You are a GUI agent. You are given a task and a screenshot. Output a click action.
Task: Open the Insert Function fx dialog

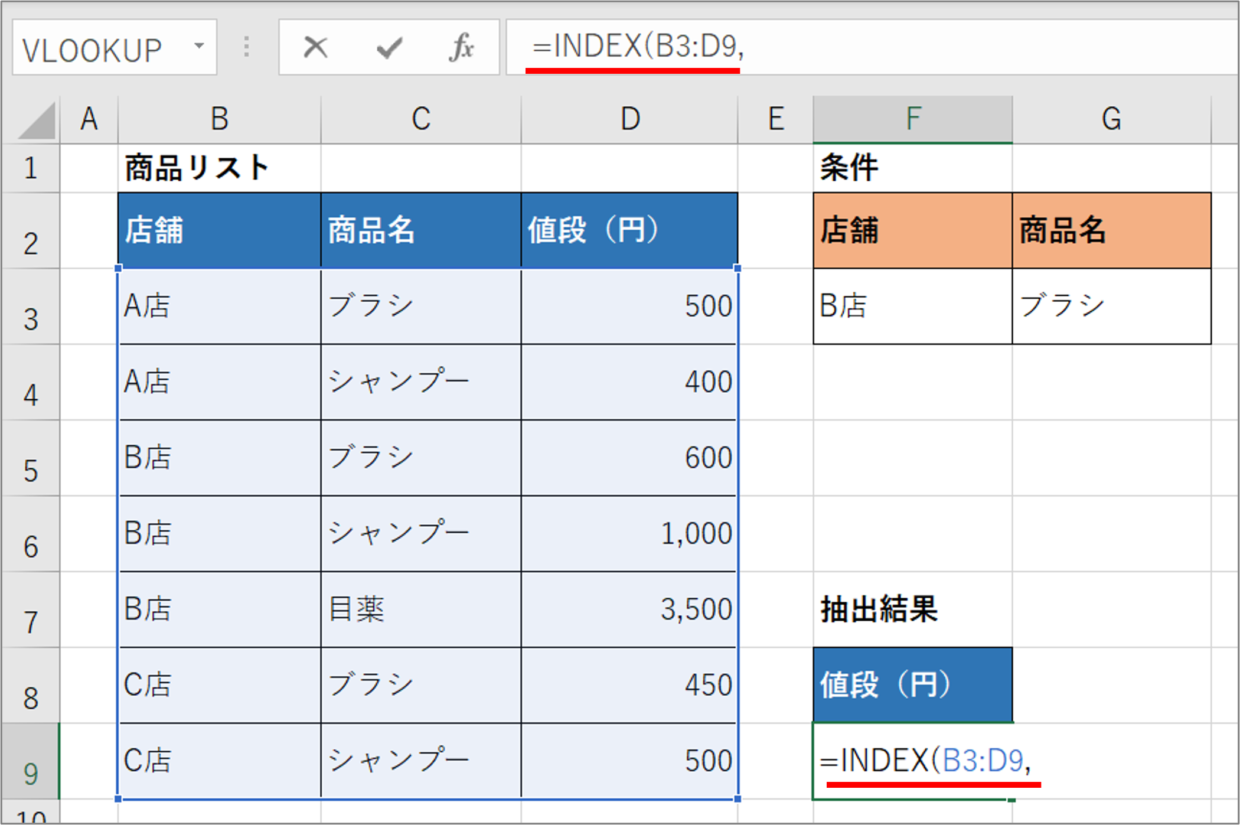(461, 48)
